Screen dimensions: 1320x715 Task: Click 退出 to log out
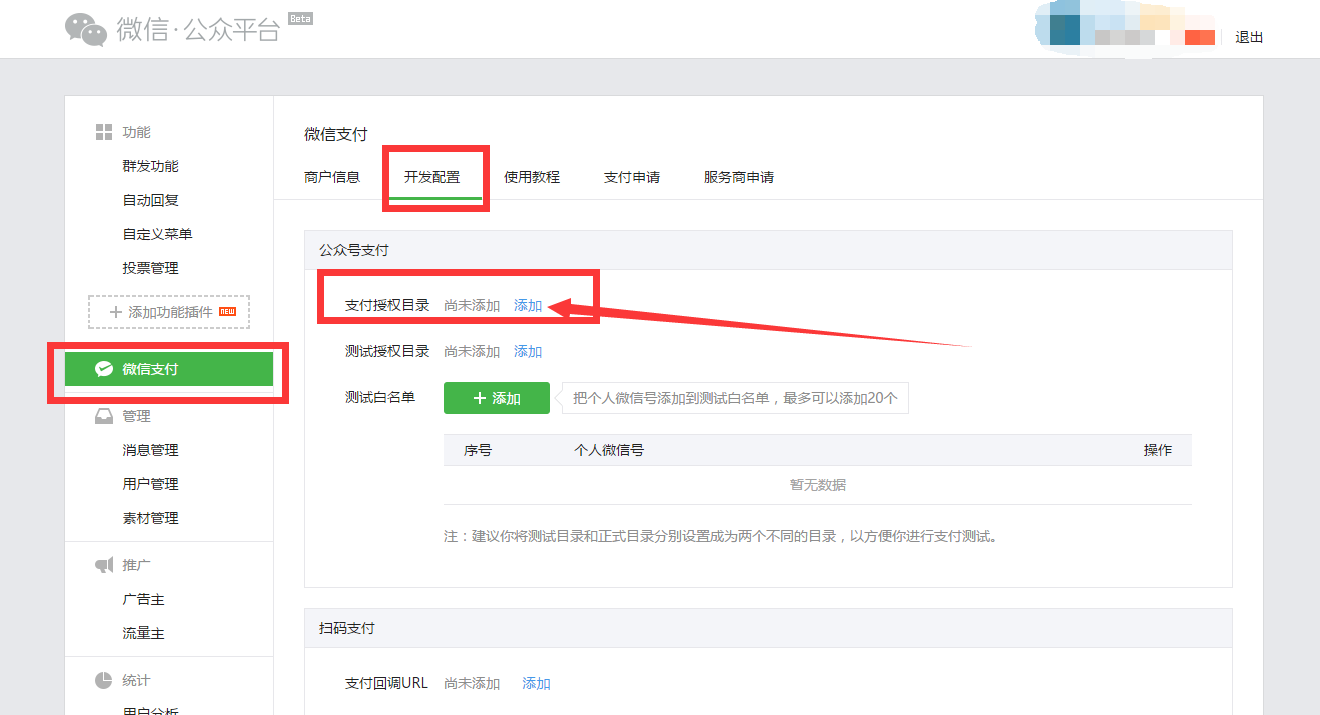click(x=1249, y=37)
